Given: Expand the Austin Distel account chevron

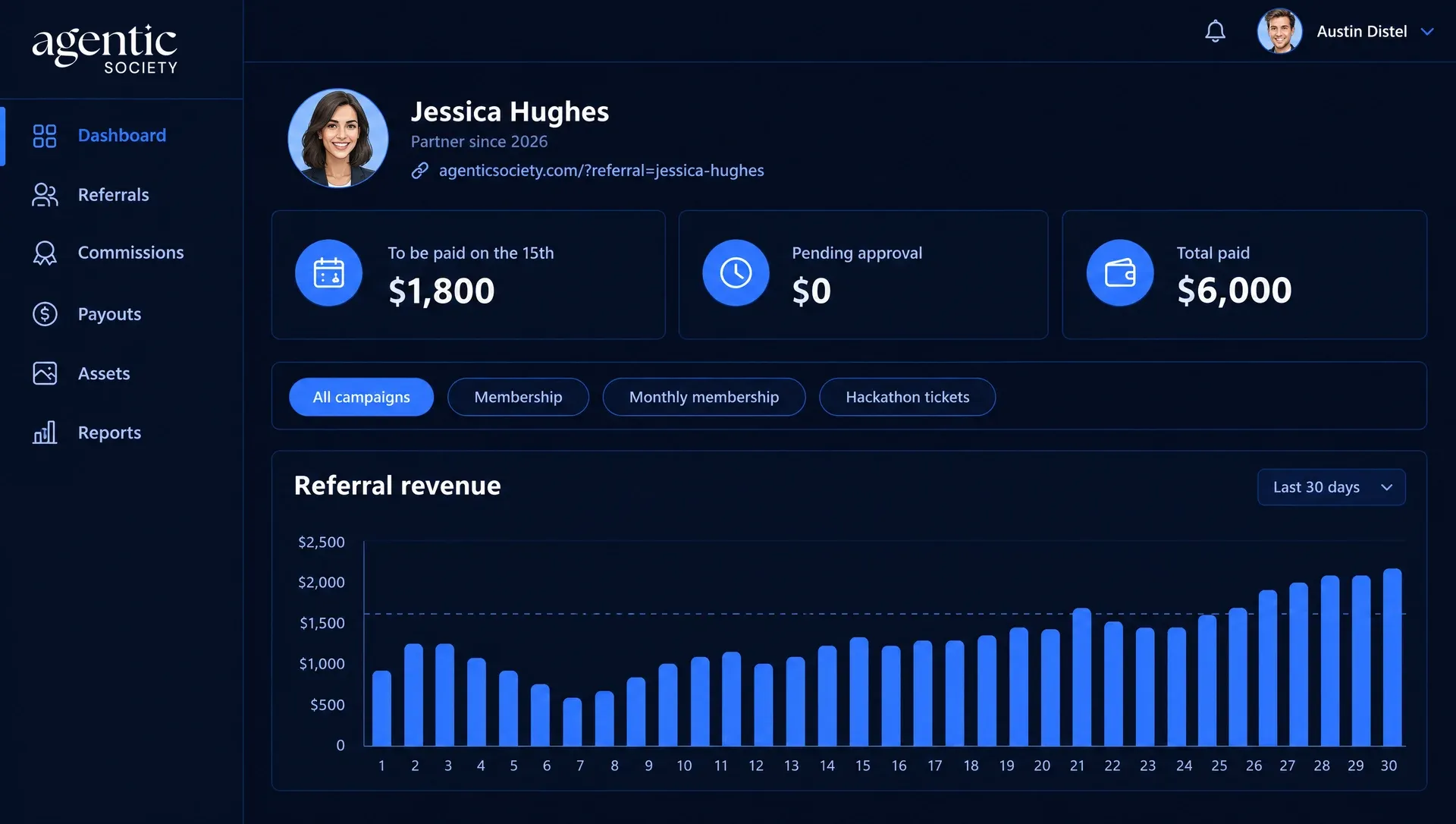Looking at the screenshot, I should click(1427, 32).
